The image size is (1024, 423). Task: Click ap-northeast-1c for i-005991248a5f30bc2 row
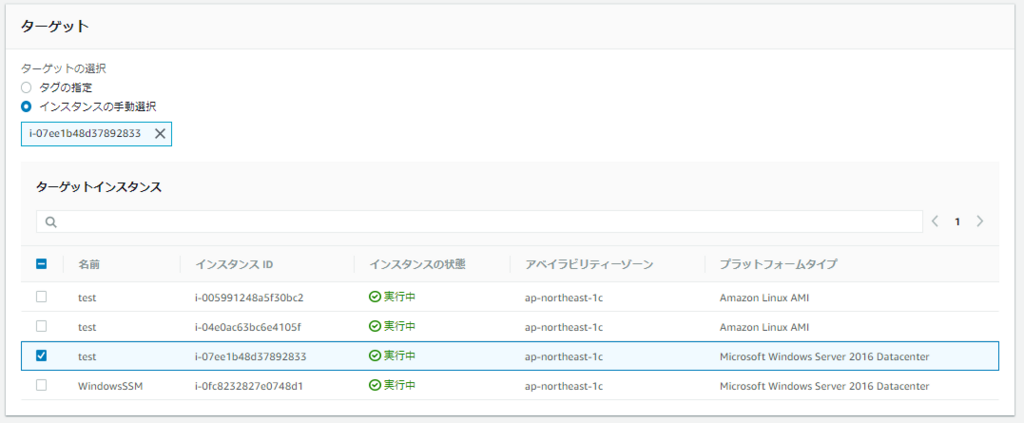(564, 298)
